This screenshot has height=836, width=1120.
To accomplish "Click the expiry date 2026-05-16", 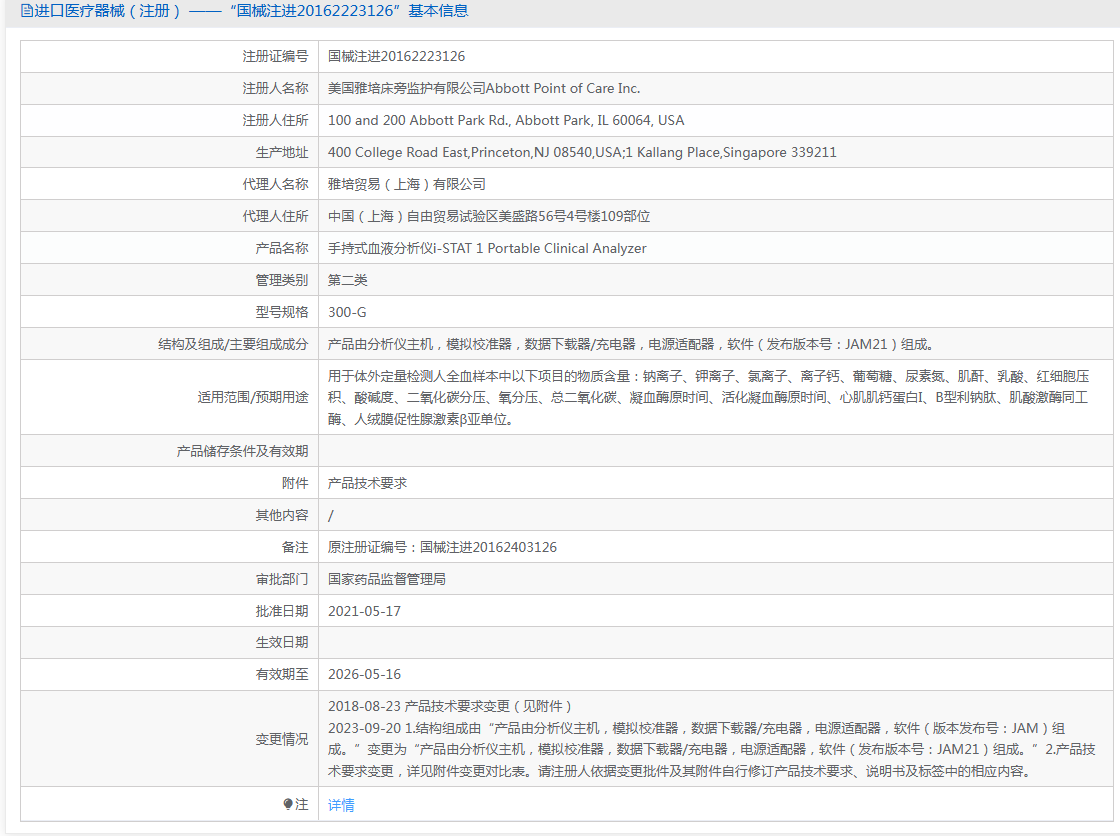I will click(364, 675).
